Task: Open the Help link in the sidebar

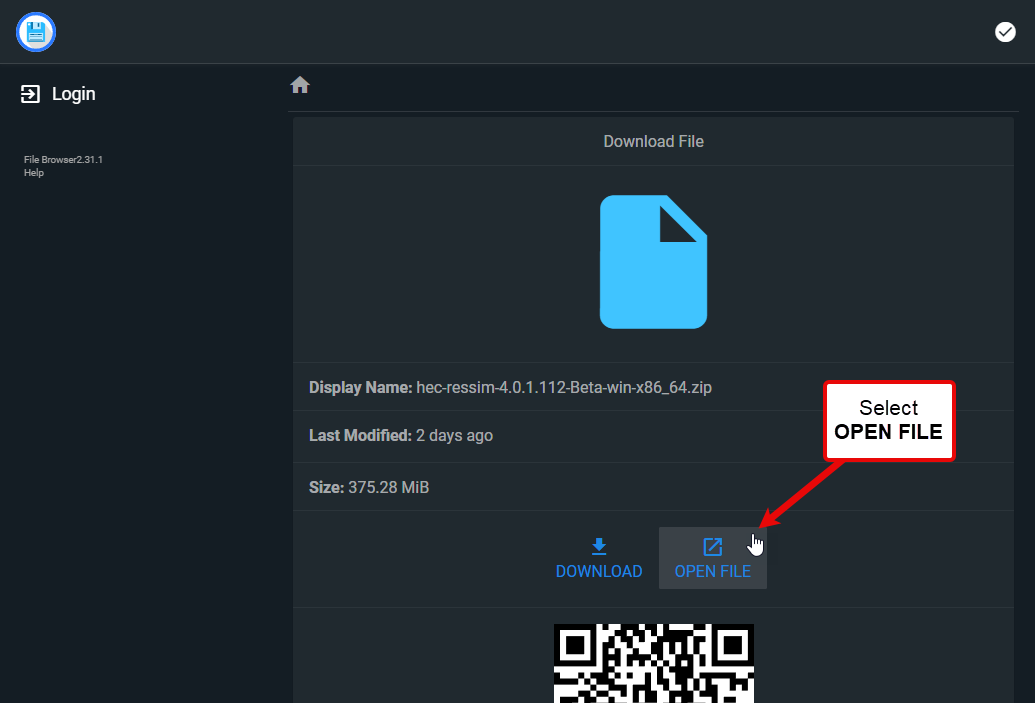Action: 33,172
